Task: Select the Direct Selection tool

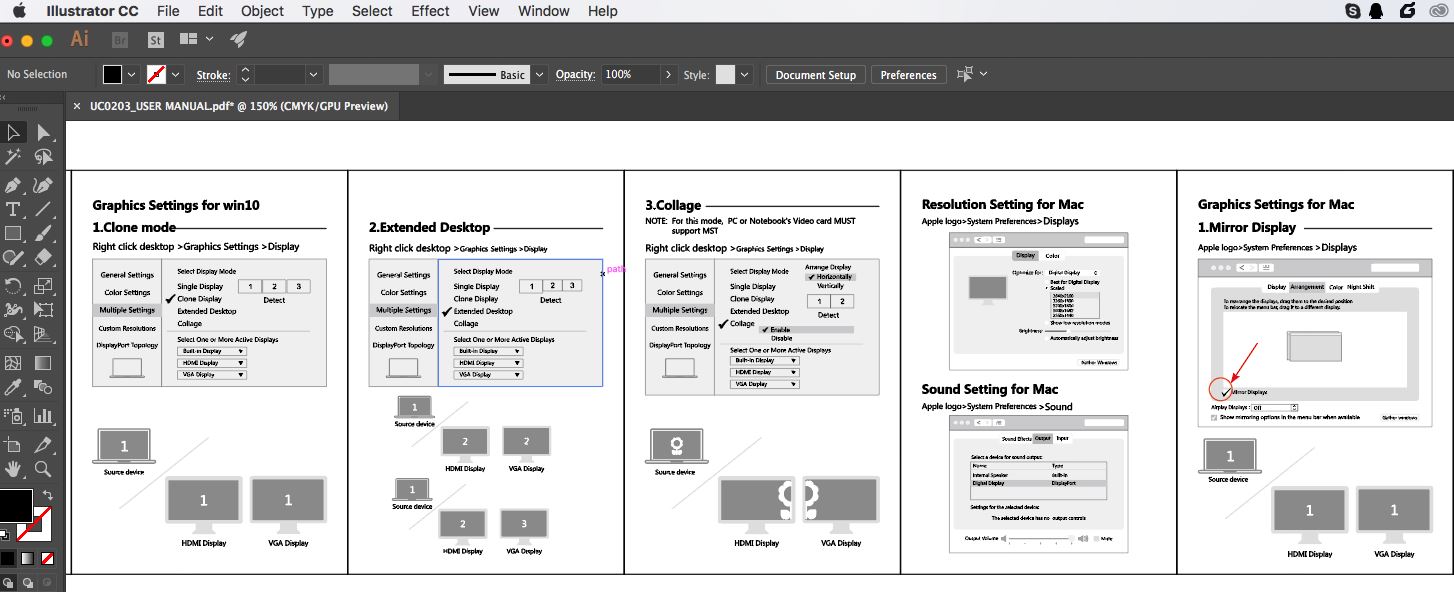Action: 43,132
